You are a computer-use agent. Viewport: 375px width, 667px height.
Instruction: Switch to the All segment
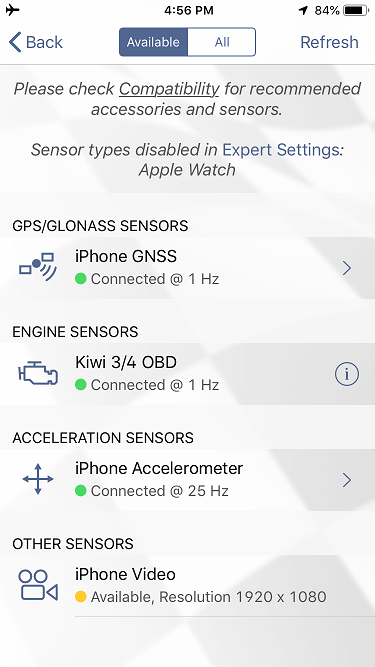[x=222, y=42]
